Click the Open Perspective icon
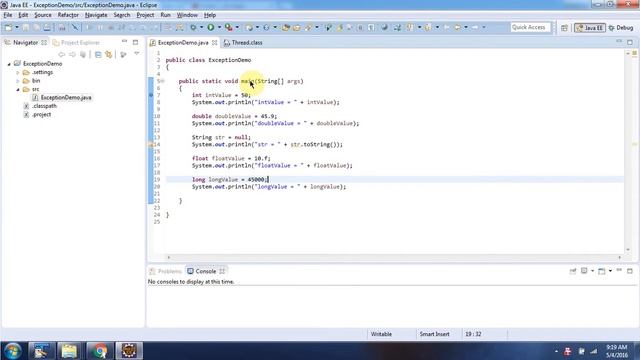Image resolution: width=640 pixels, height=360 pixels. pos(564,28)
